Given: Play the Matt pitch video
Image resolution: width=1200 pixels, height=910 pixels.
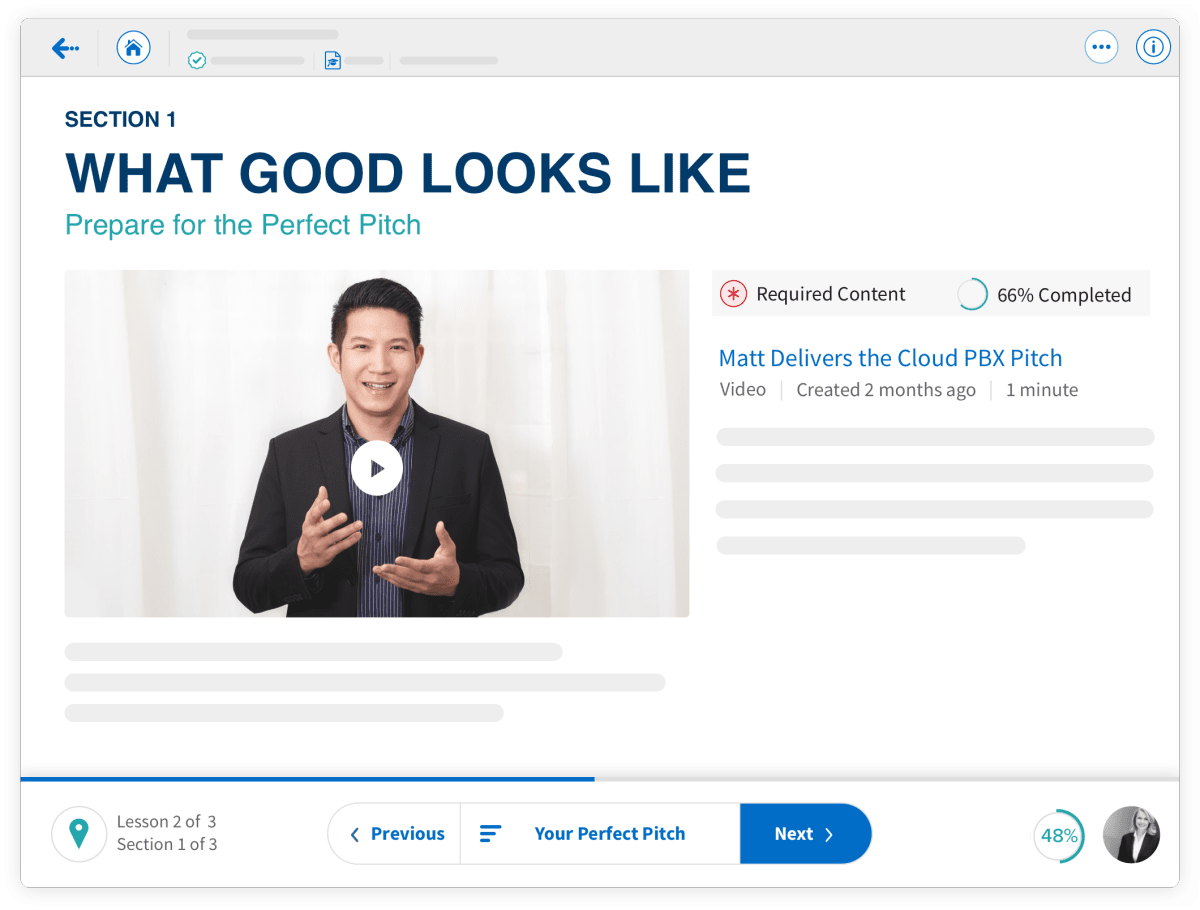Looking at the screenshot, I should coord(376,468).
